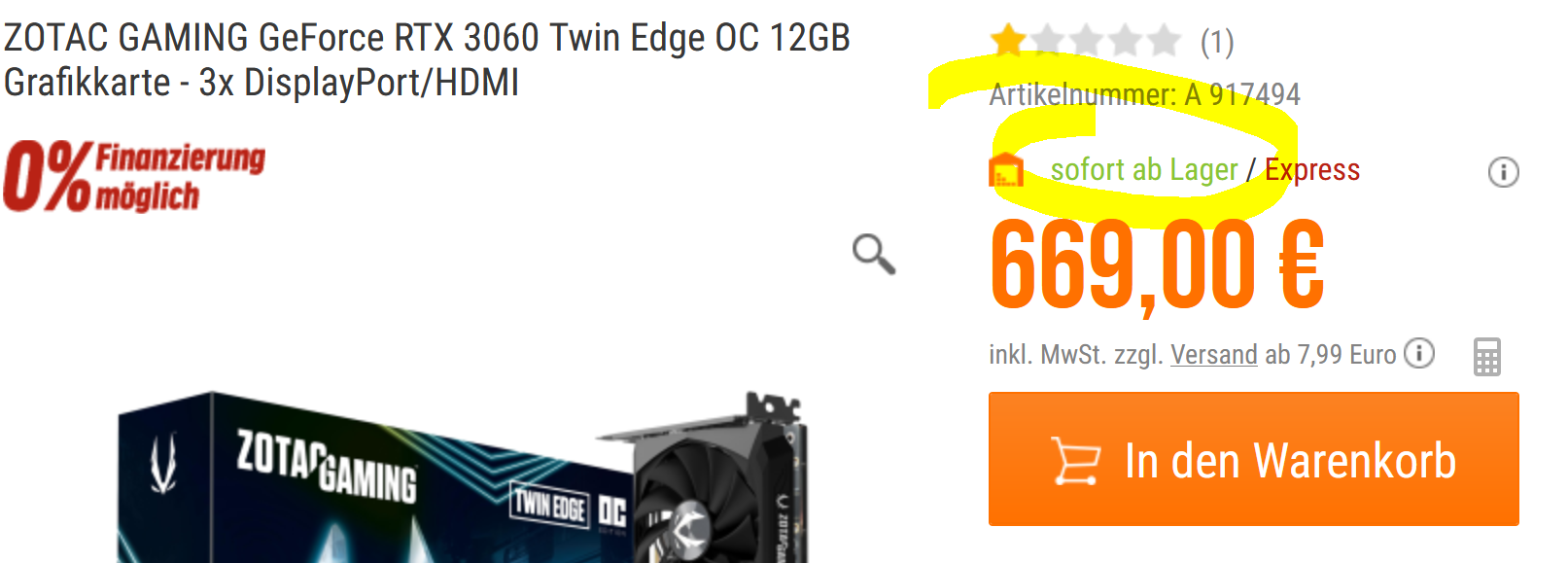Viewport: 1568px width, 563px height.
Task: Open the review count (1)
Action: [x=1216, y=42]
